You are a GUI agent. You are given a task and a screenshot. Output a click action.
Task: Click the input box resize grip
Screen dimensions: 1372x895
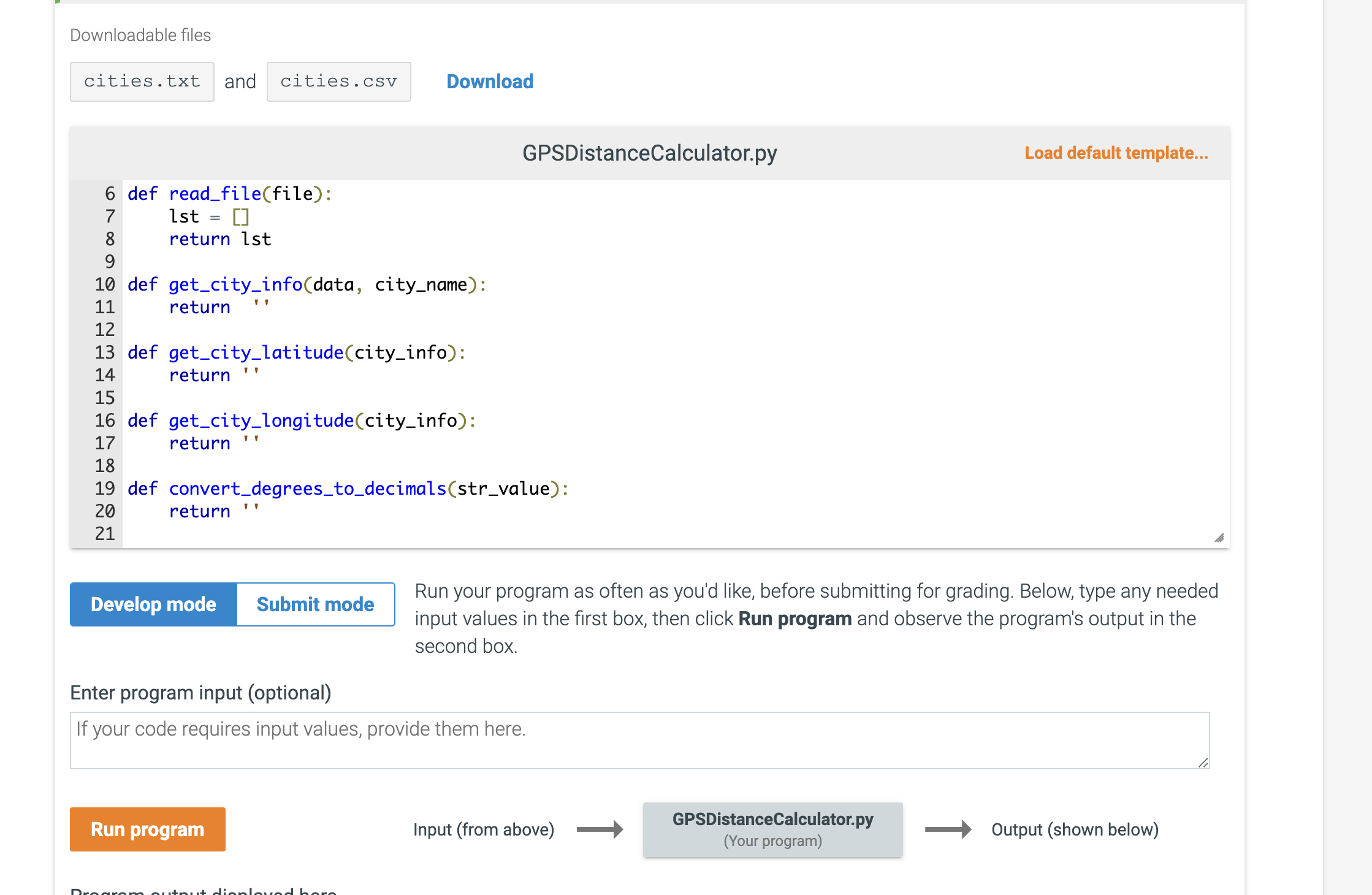pos(1203,763)
